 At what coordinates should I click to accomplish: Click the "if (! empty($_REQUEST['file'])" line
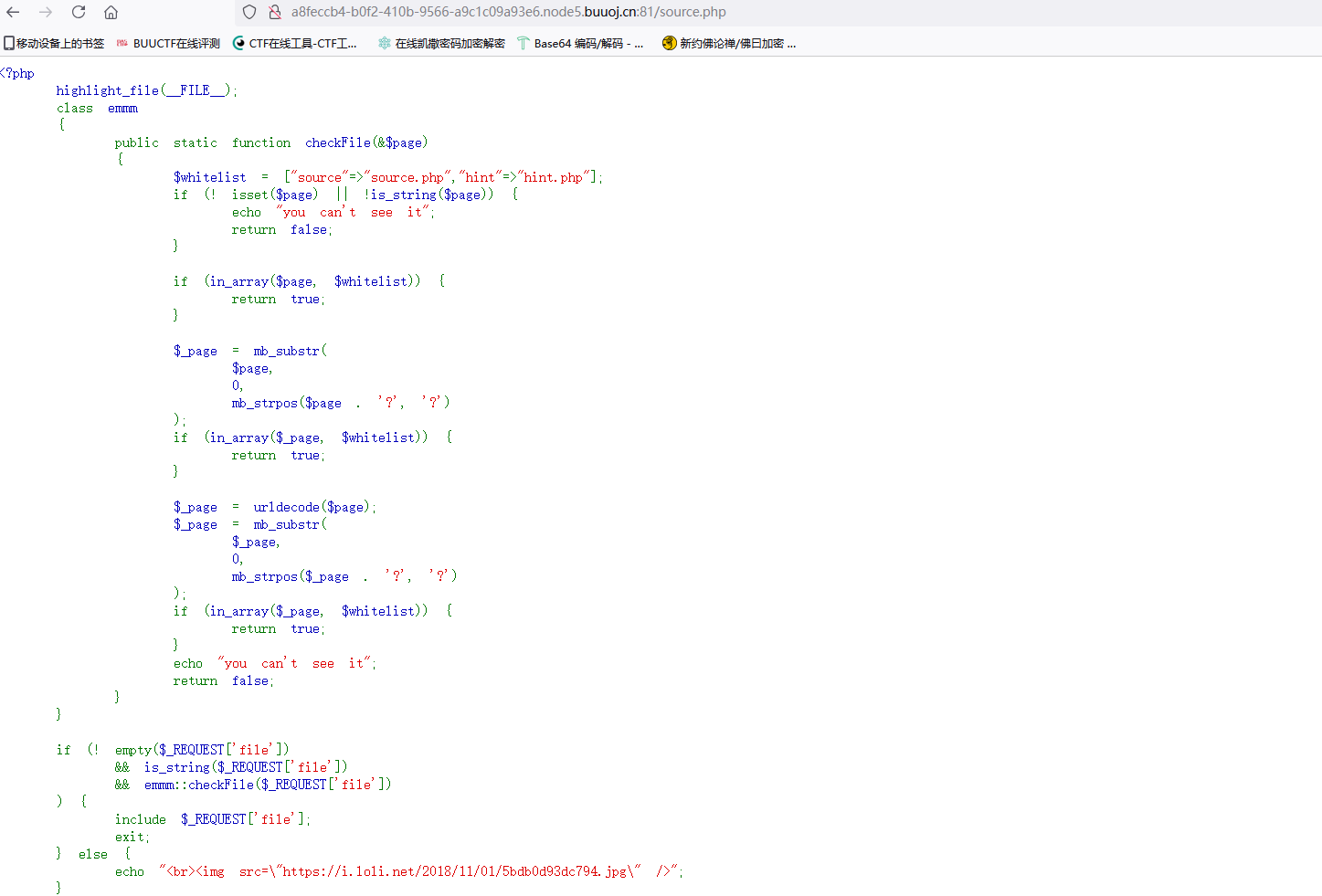[173, 750]
